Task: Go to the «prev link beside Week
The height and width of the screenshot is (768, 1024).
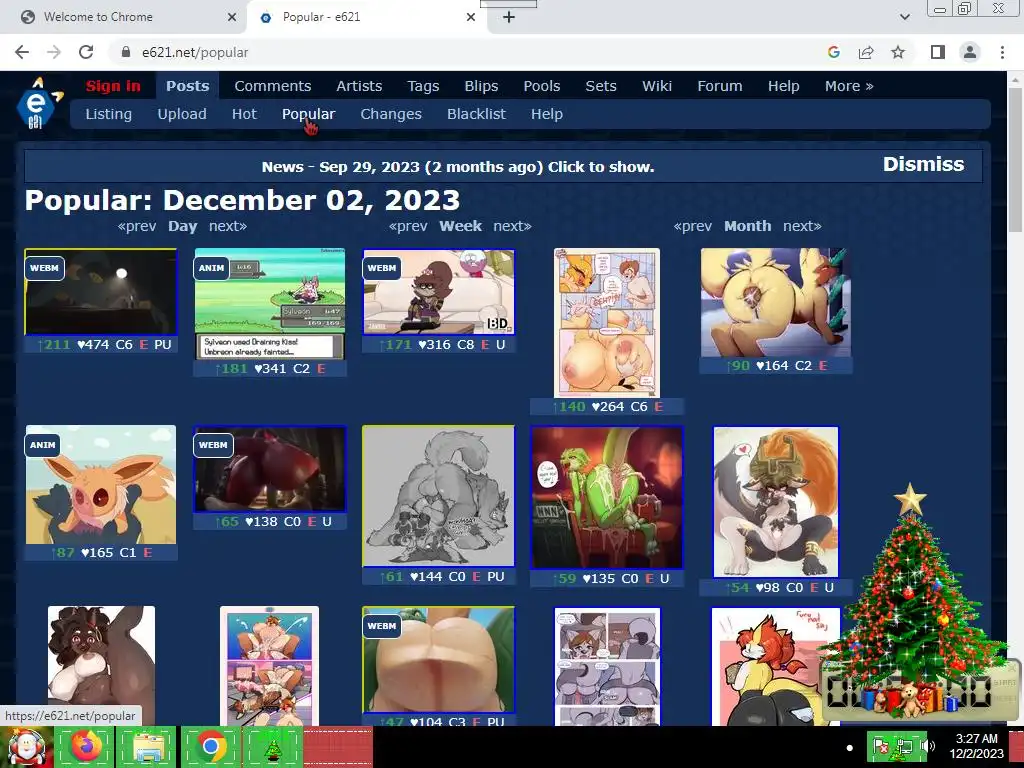Action: pyautogui.click(x=408, y=226)
